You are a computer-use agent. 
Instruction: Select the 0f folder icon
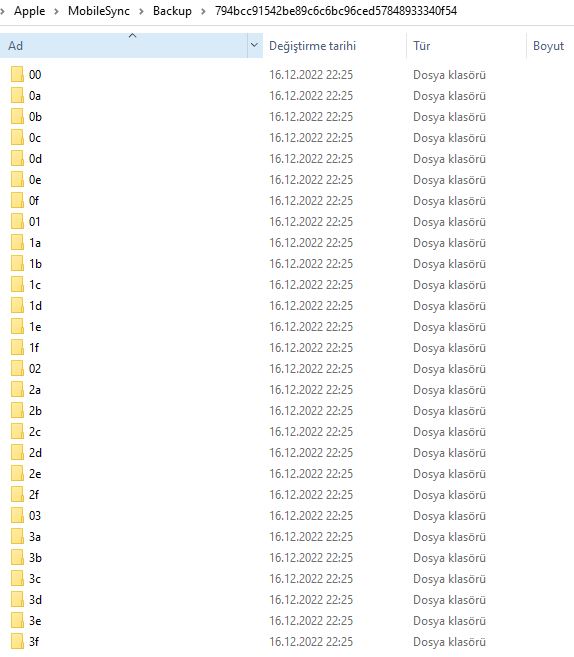click(x=17, y=201)
